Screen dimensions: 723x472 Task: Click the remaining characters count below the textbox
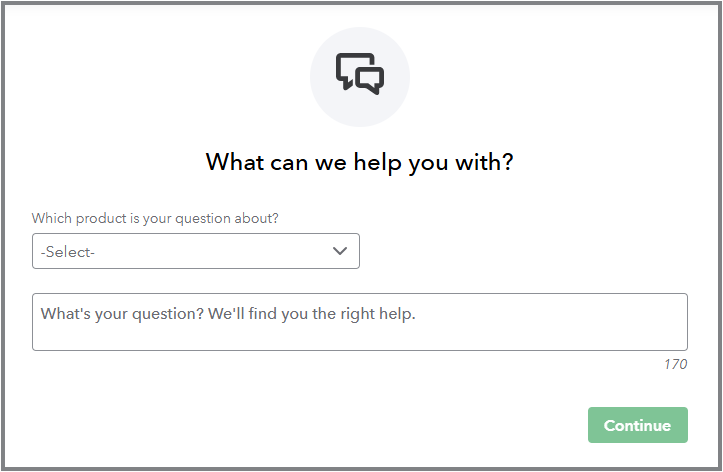(x=675, y=364)
